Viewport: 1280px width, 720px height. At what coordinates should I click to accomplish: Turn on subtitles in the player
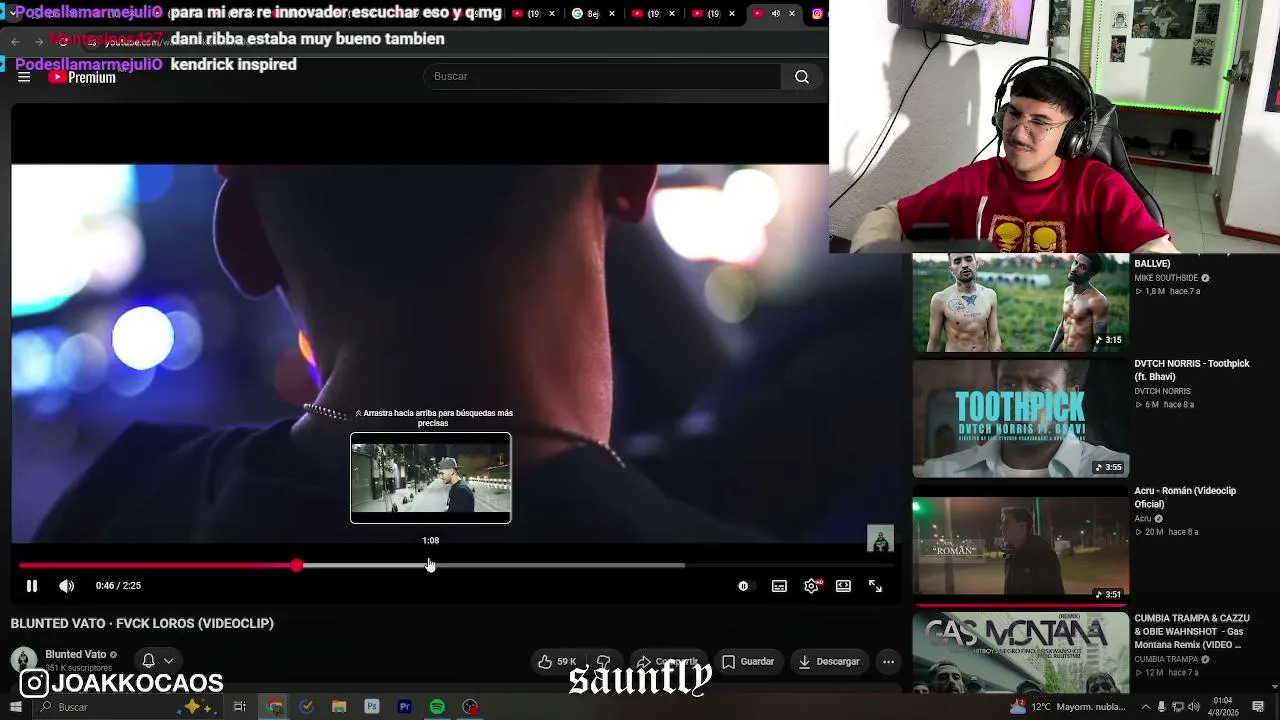coord(779,586)
